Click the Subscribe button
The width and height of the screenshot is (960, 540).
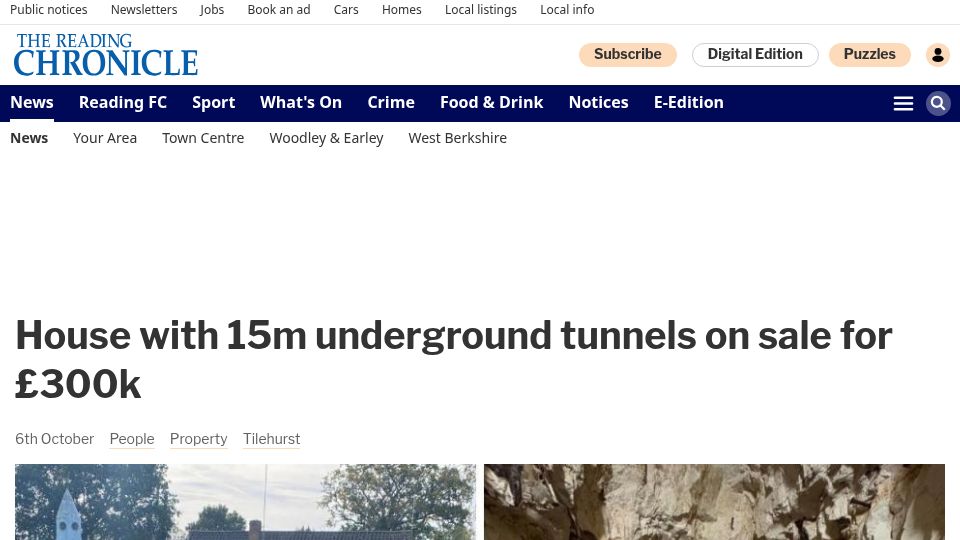coord(628,54)
